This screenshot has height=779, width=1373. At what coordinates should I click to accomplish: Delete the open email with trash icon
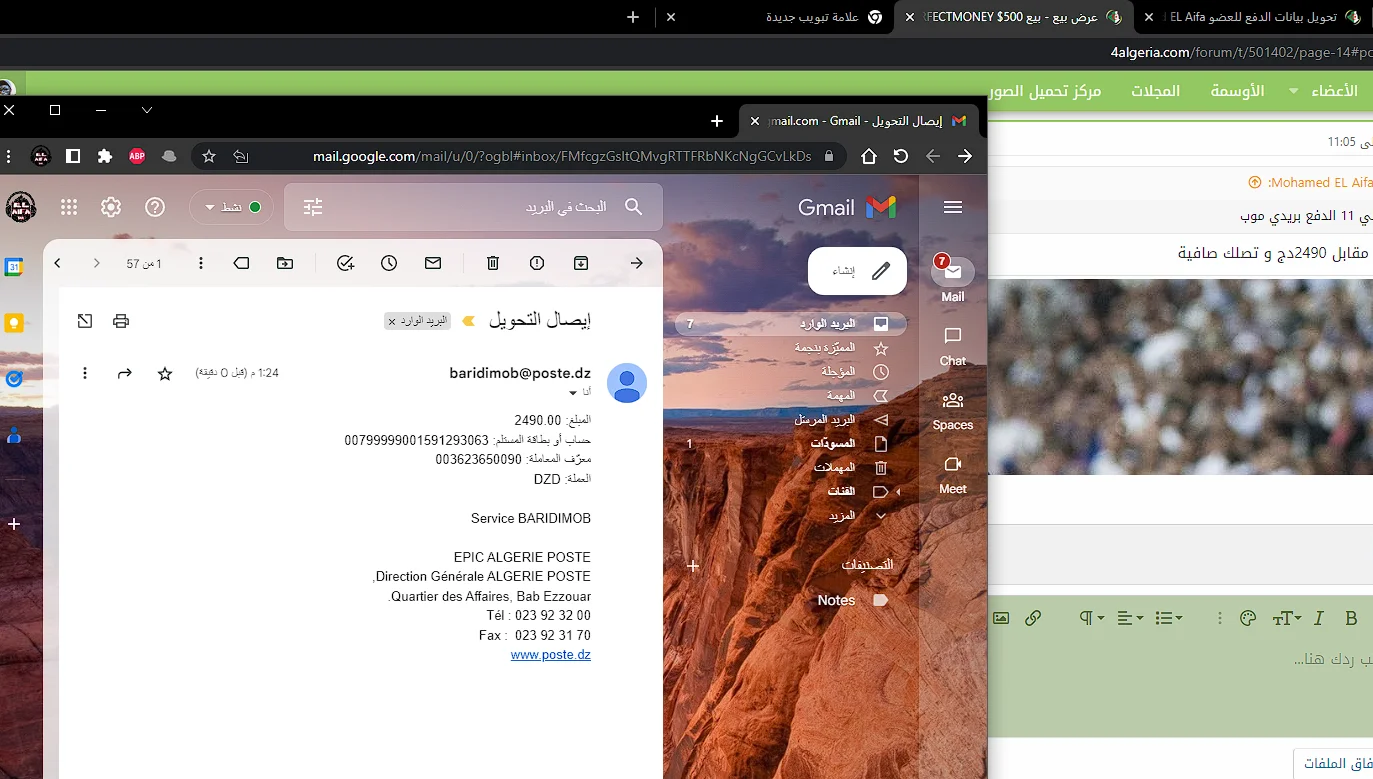[x=493, y=263]
